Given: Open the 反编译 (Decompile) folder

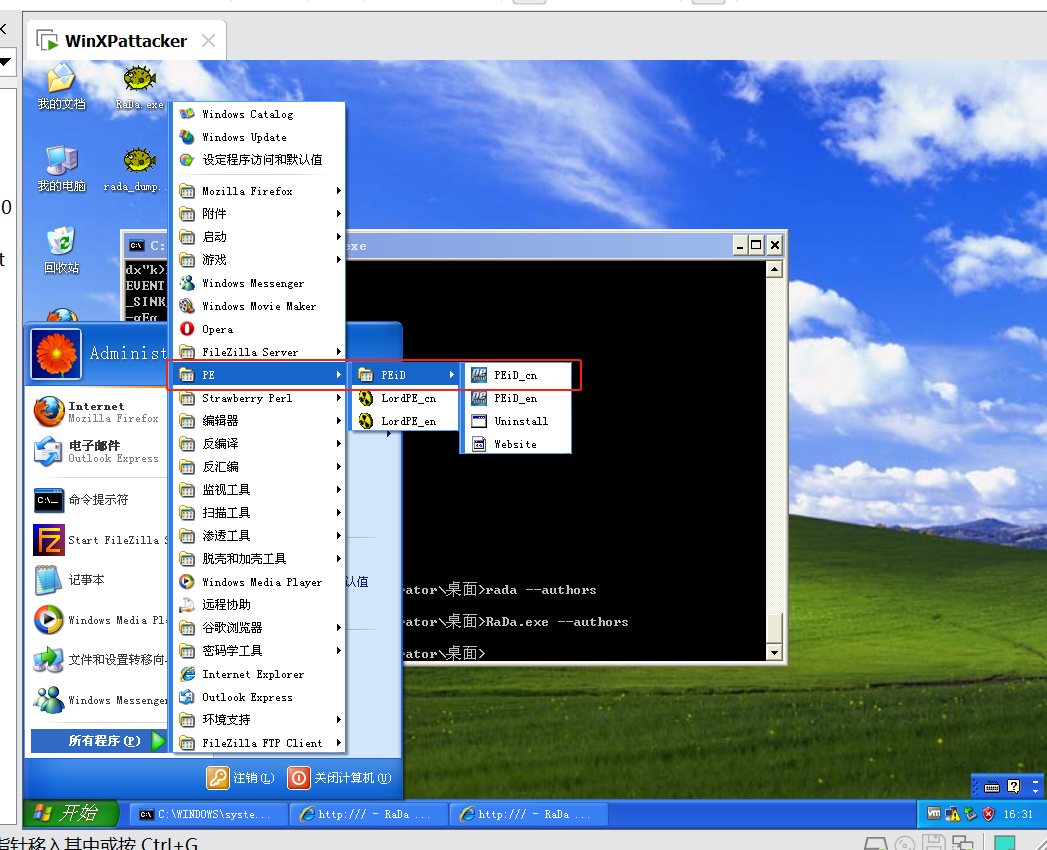Looking at the screenshot, I should tap(259, 444).
